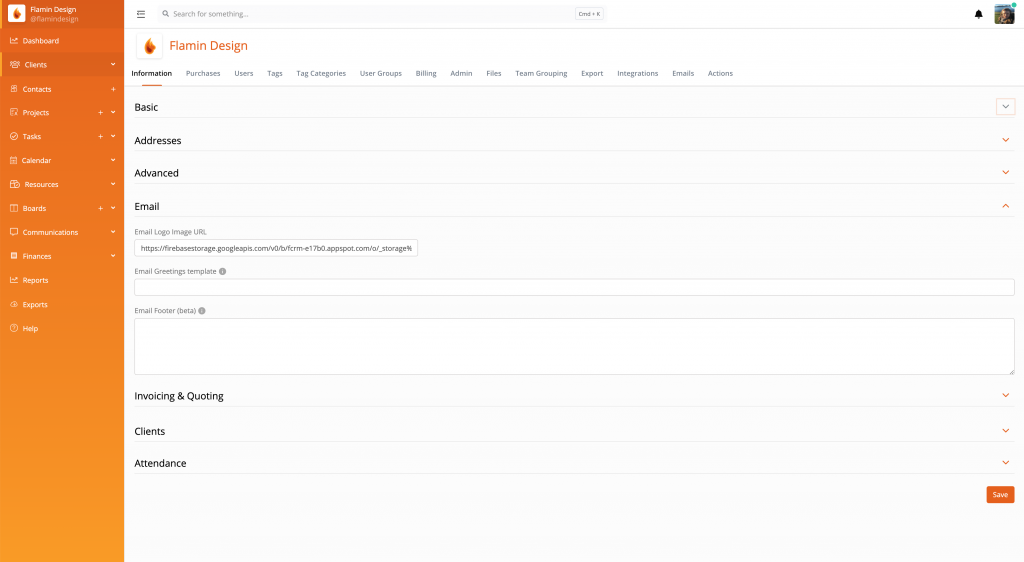
Task: Click the Save button
Action: pos(1000,494)
